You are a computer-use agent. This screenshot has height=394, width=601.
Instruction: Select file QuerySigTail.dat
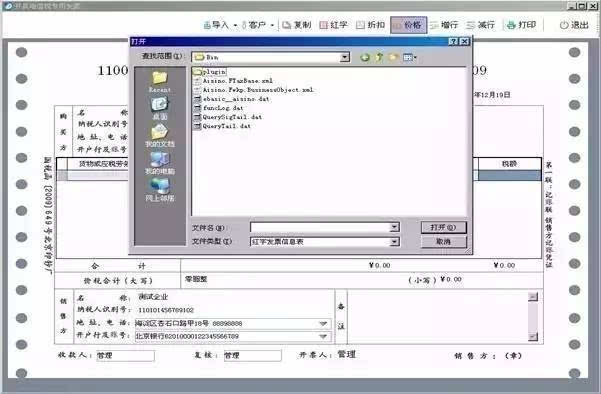click(x=228, y=117)
